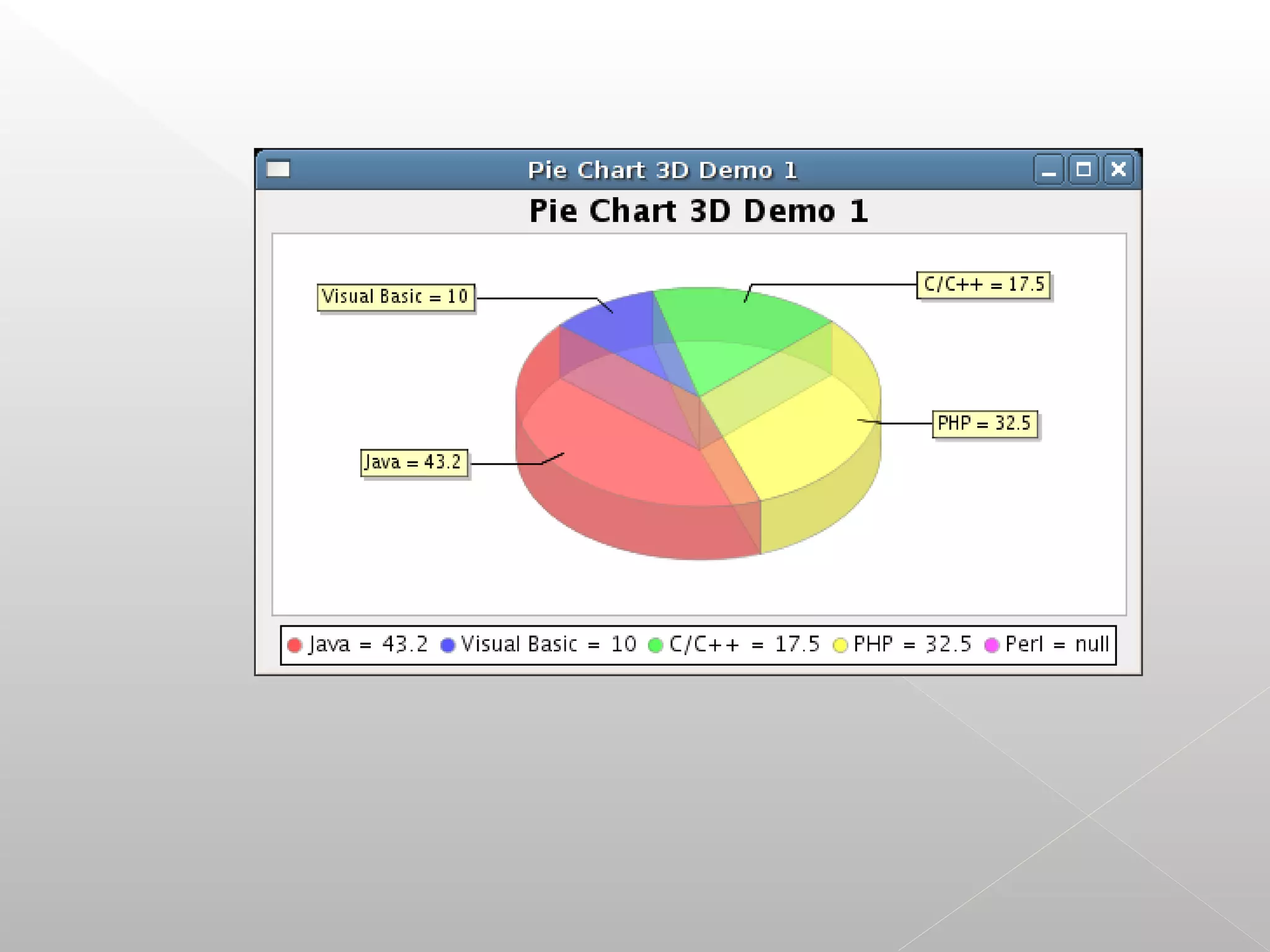Click the window menu icon in title bar

(x=278, y=169)
